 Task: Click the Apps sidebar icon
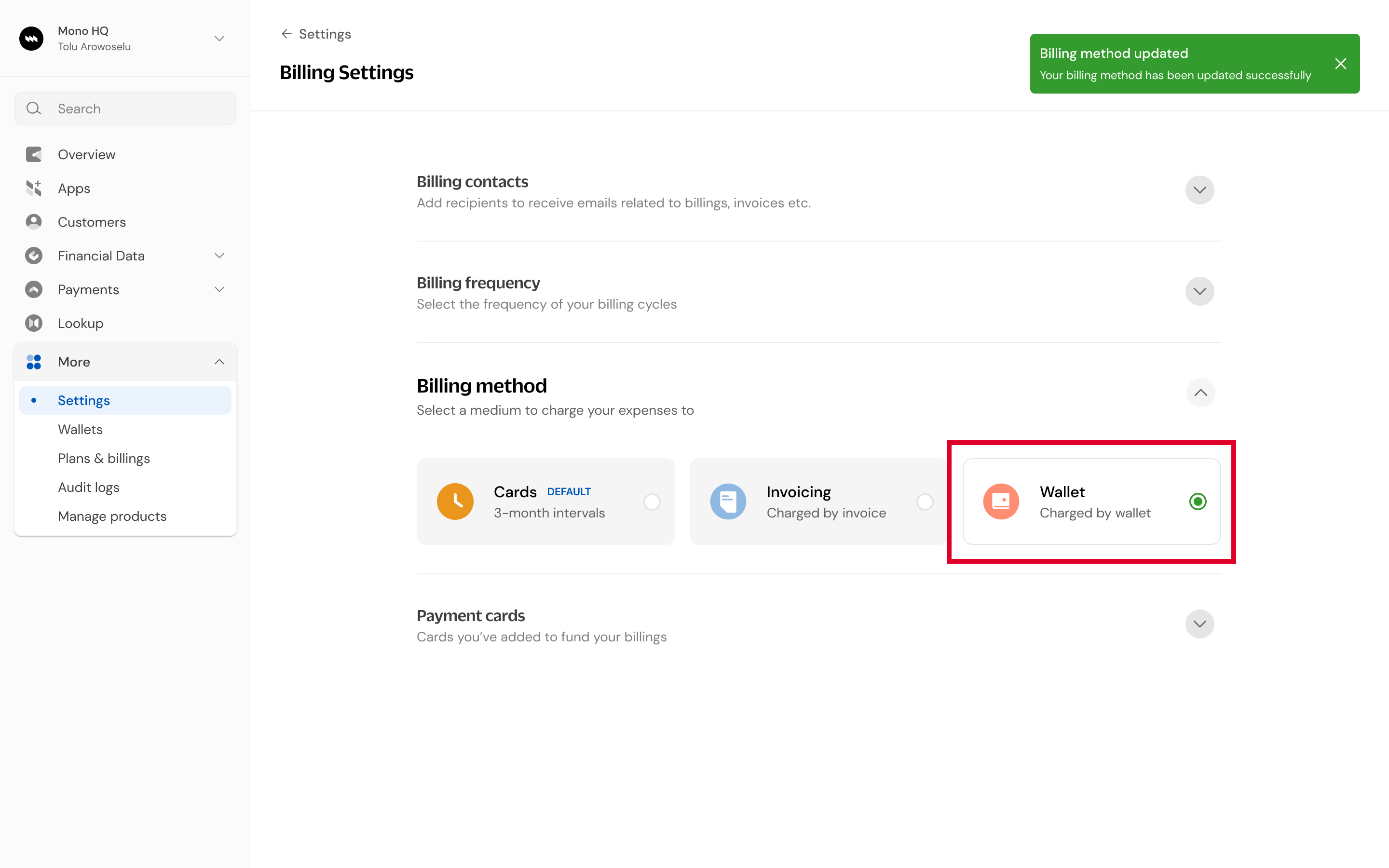34,188
